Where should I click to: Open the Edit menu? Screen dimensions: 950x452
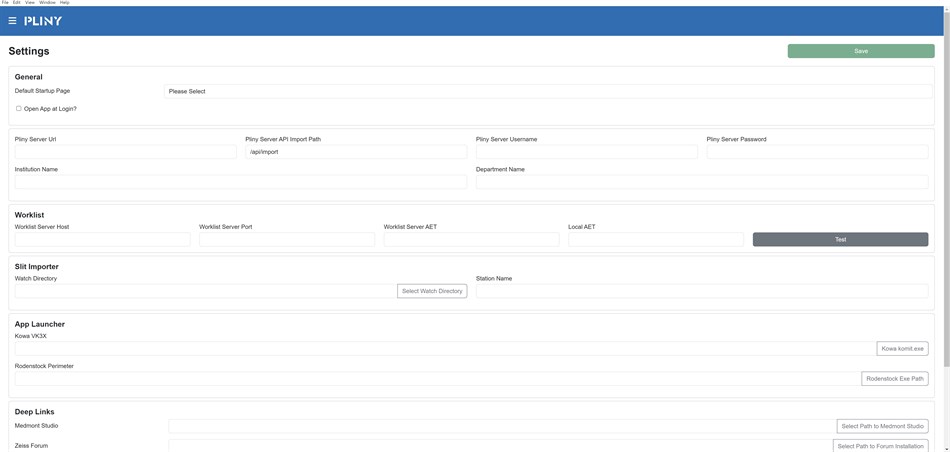(17, 2)
